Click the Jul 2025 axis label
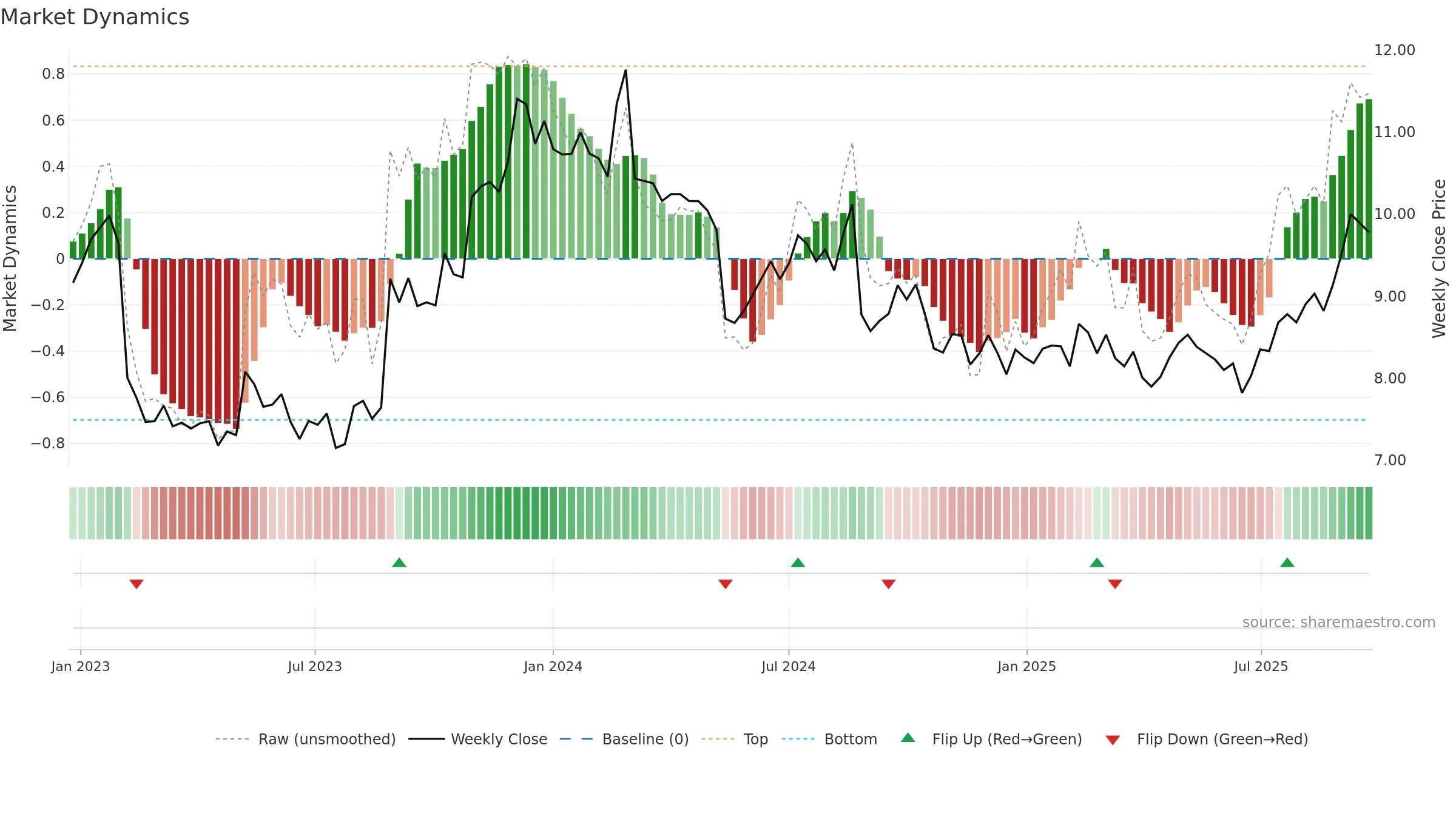 tap(1261, 666)
